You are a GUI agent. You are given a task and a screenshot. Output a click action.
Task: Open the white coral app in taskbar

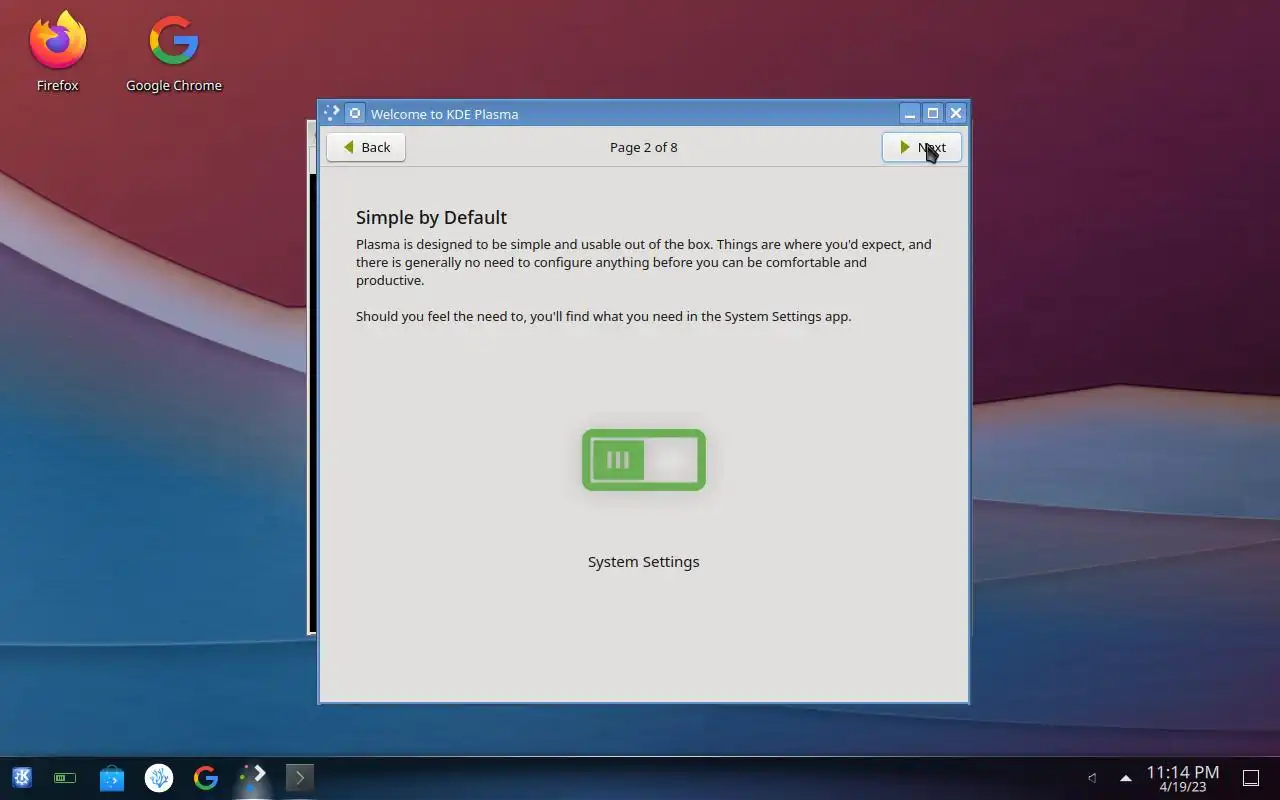point(159,777)
